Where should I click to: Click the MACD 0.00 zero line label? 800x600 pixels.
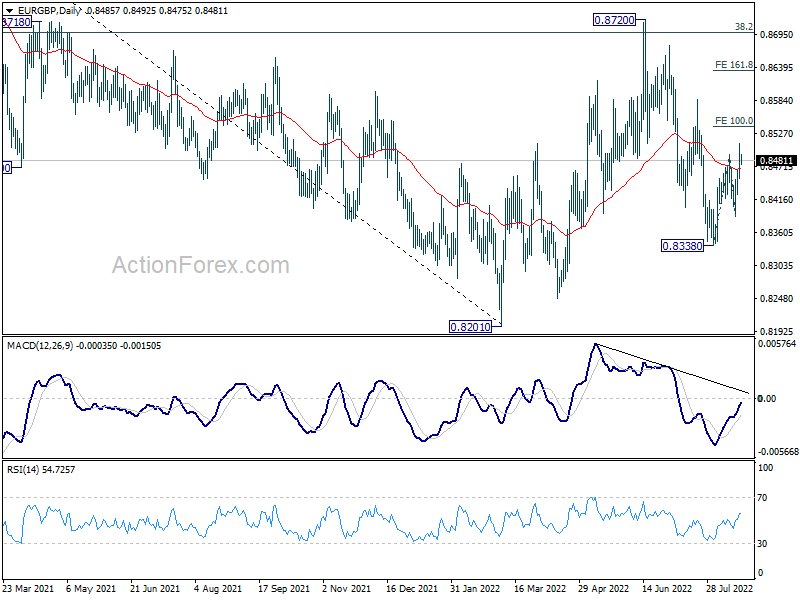[x=767, y=398]
